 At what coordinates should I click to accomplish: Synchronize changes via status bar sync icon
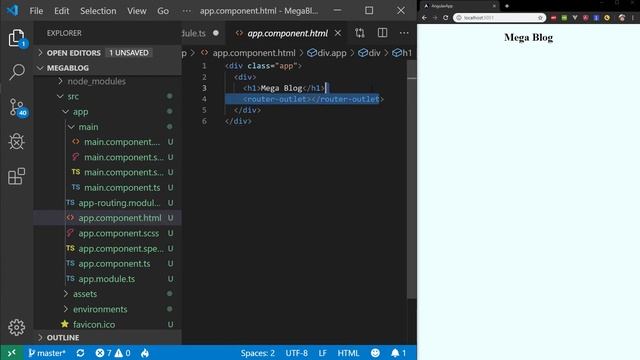pyautogui.click(x=80, y=353)
